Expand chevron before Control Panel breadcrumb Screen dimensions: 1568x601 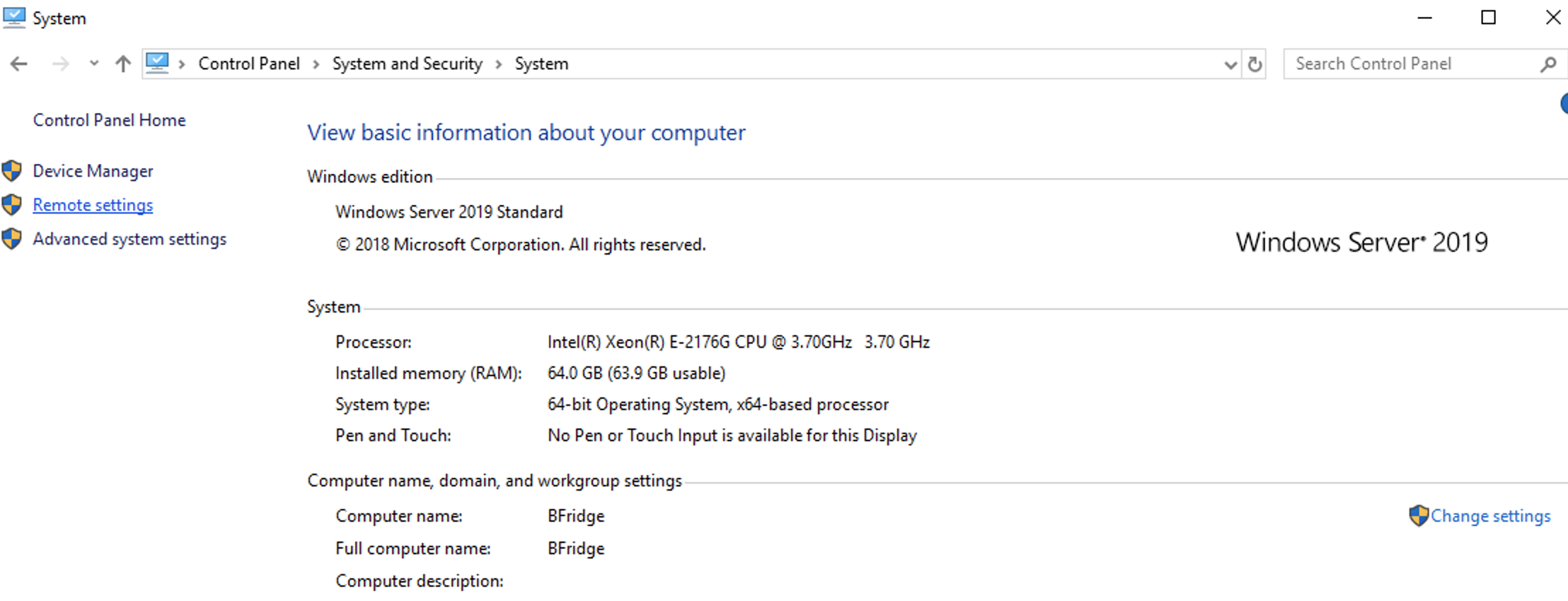click(182, 64)
